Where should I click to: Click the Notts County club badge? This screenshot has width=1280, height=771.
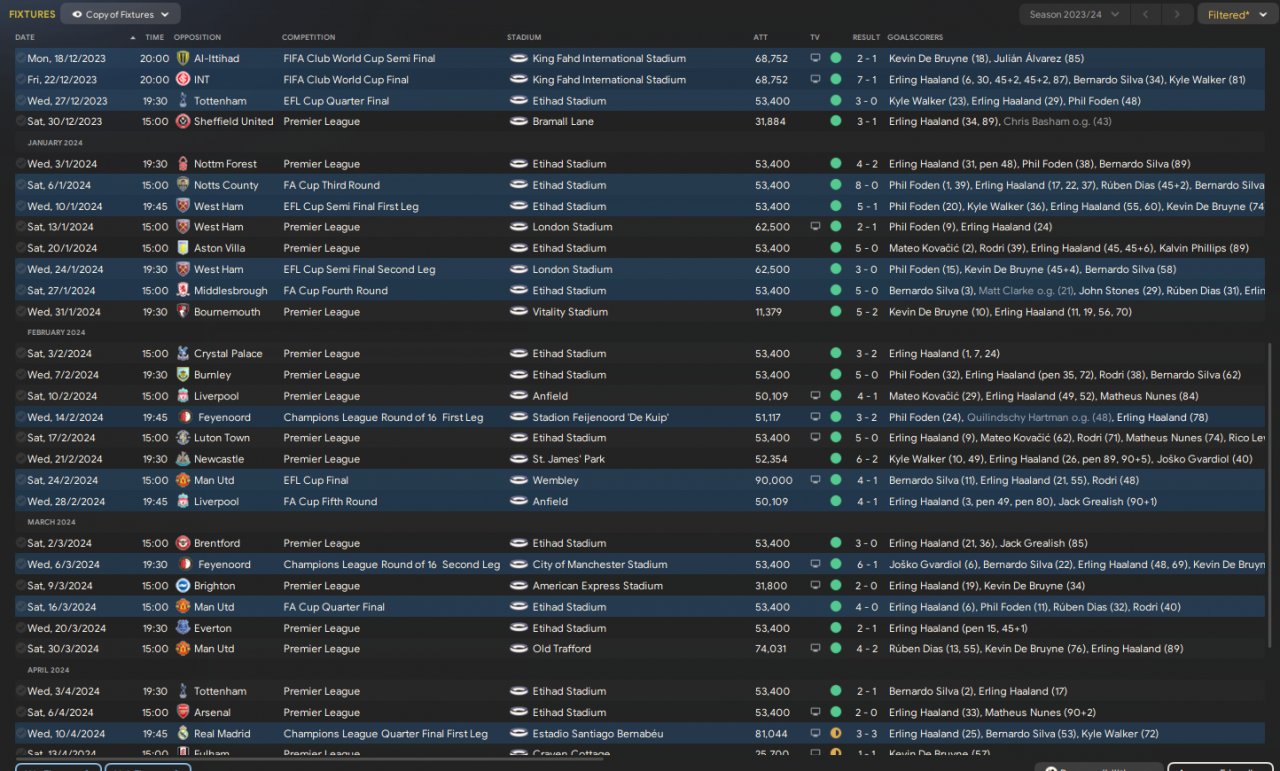(183, 185)
